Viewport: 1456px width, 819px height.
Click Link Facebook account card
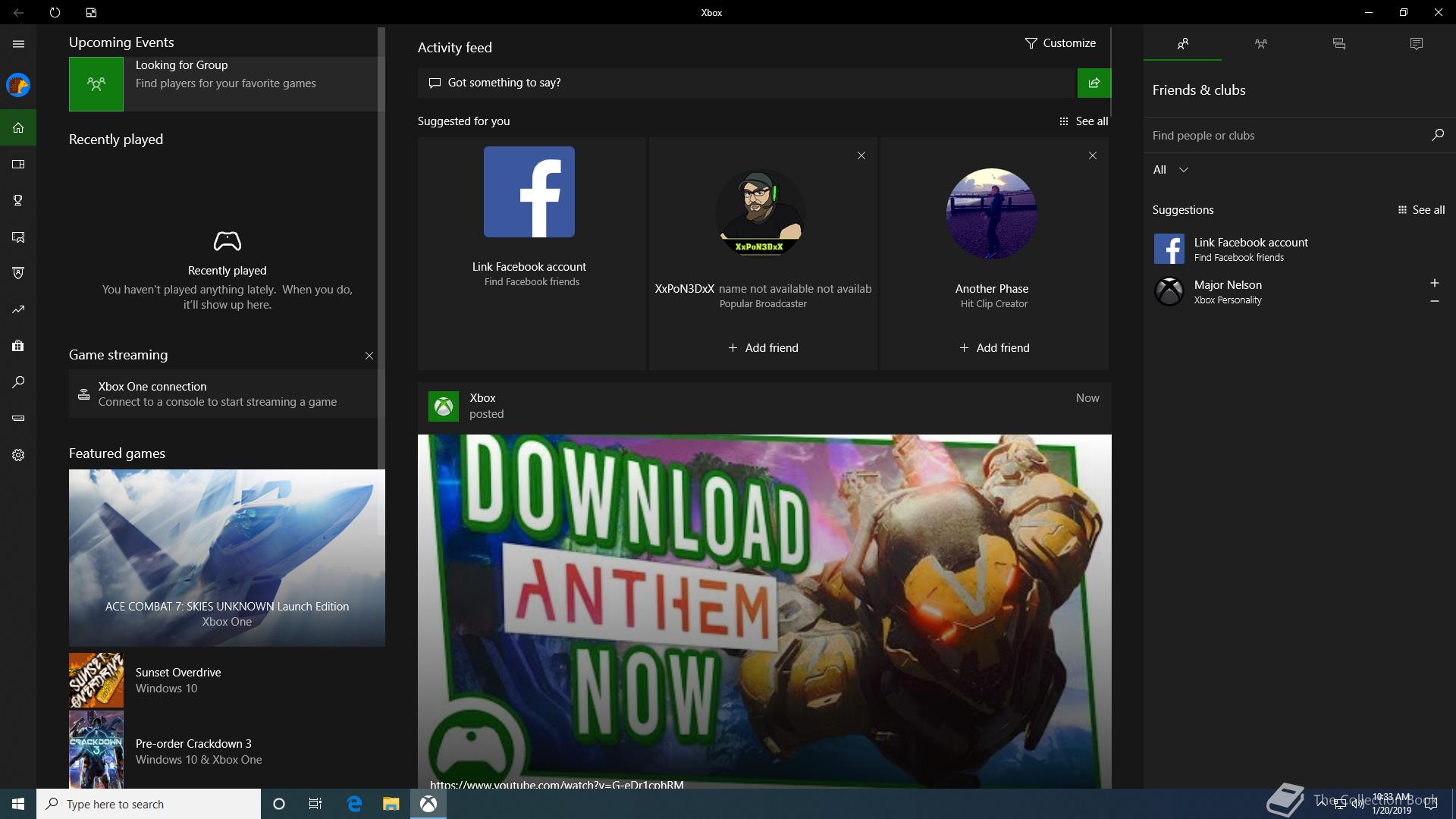pos(532,253)
